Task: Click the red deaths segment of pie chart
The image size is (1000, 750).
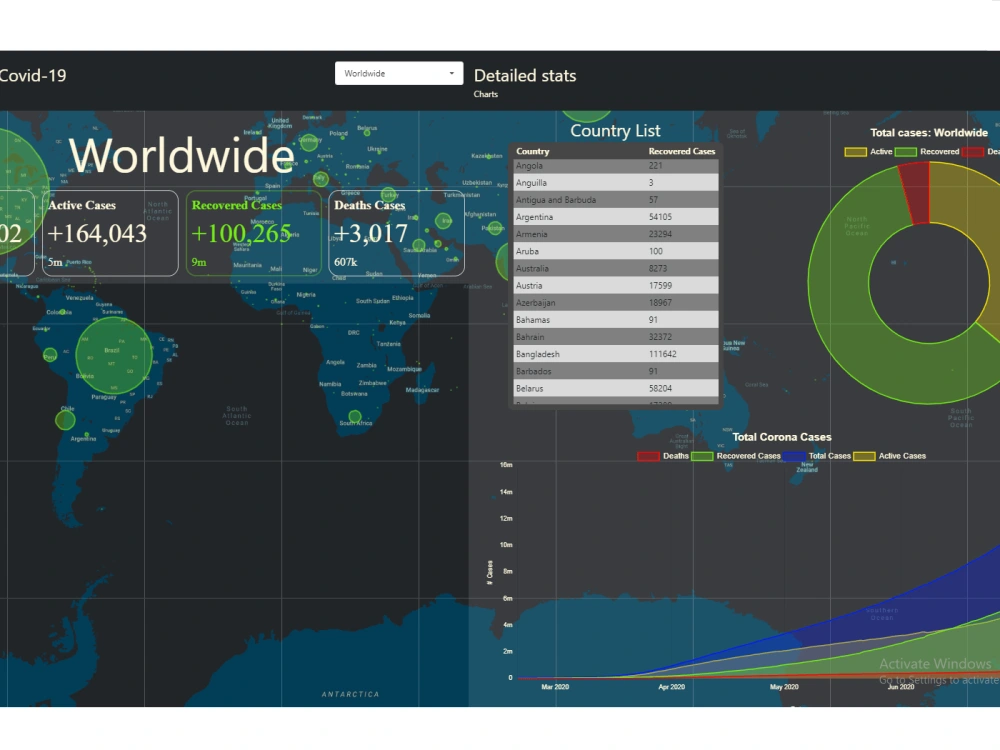Action: 916,193
